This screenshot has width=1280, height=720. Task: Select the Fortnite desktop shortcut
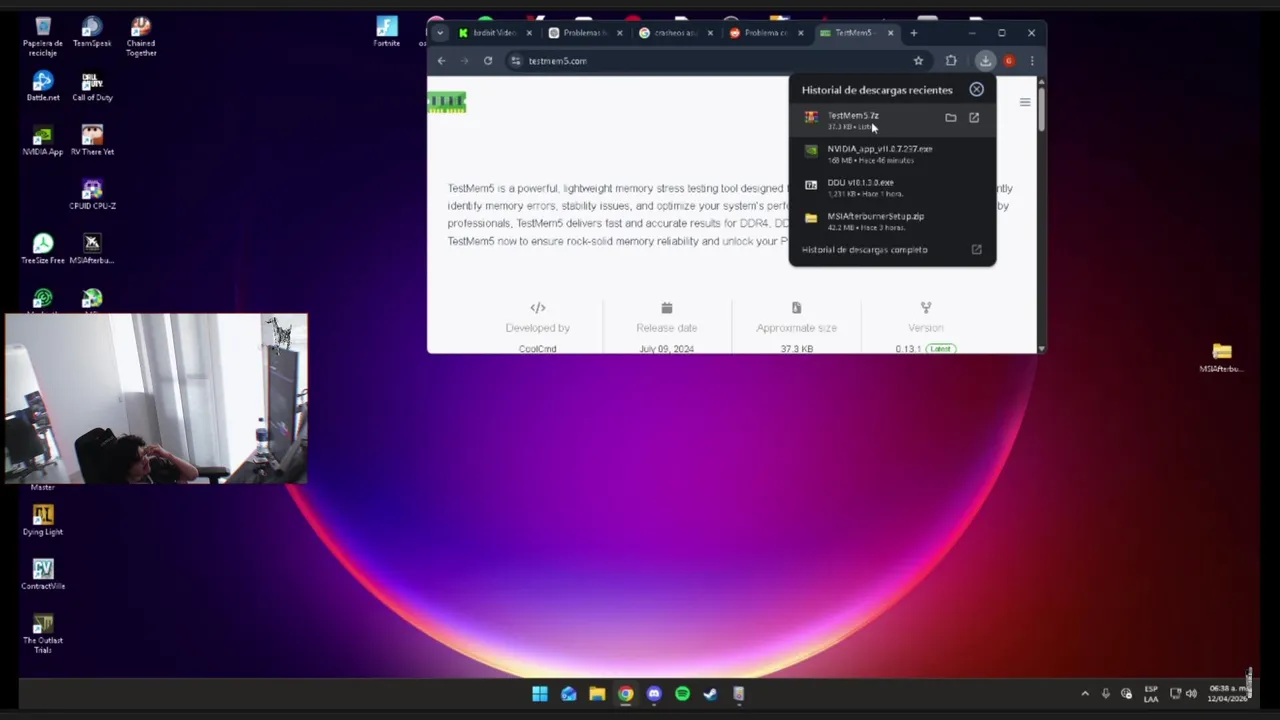(387, 32)
